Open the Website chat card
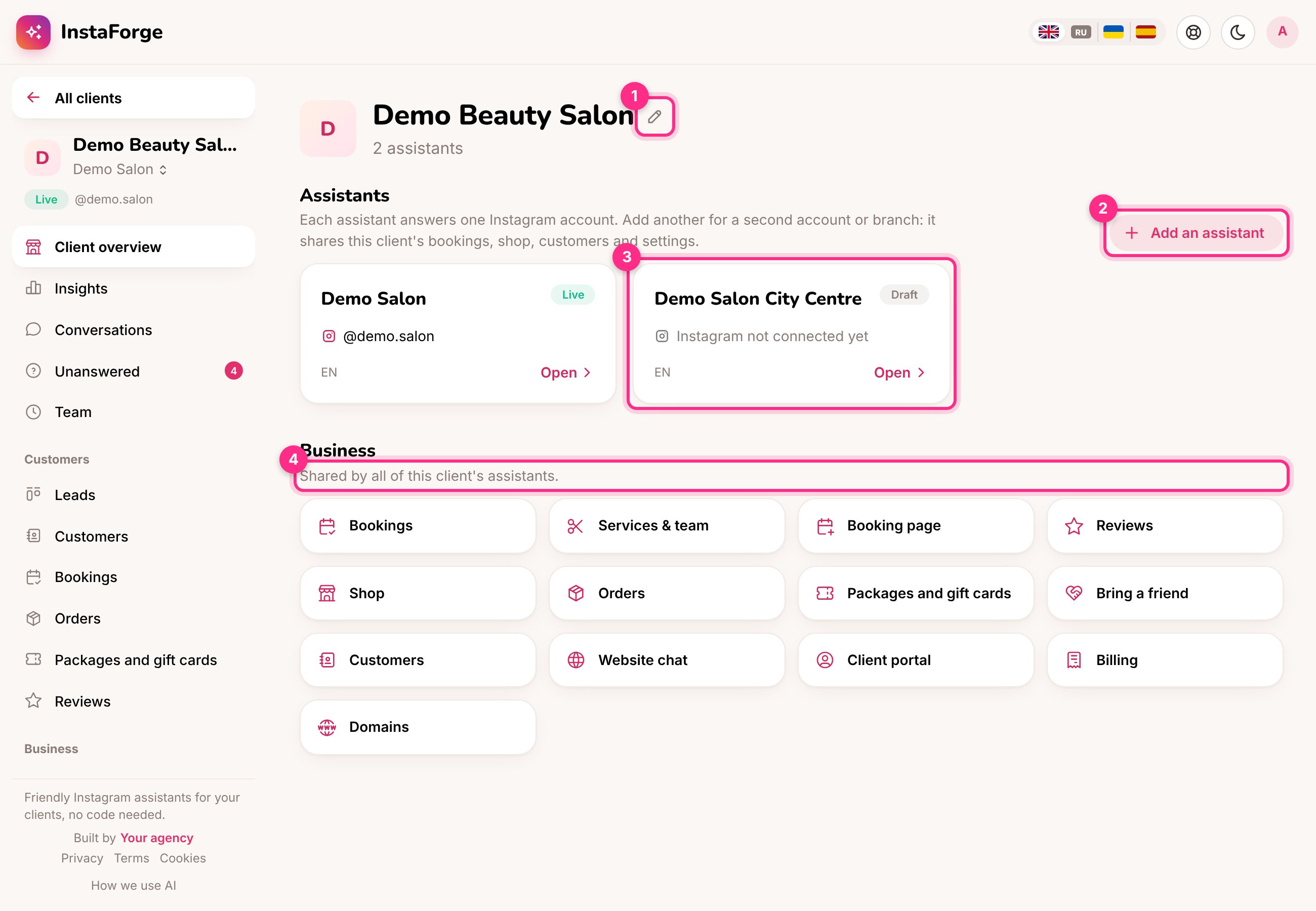Viewport: 1316px width, 911px height. pos(667,660)
